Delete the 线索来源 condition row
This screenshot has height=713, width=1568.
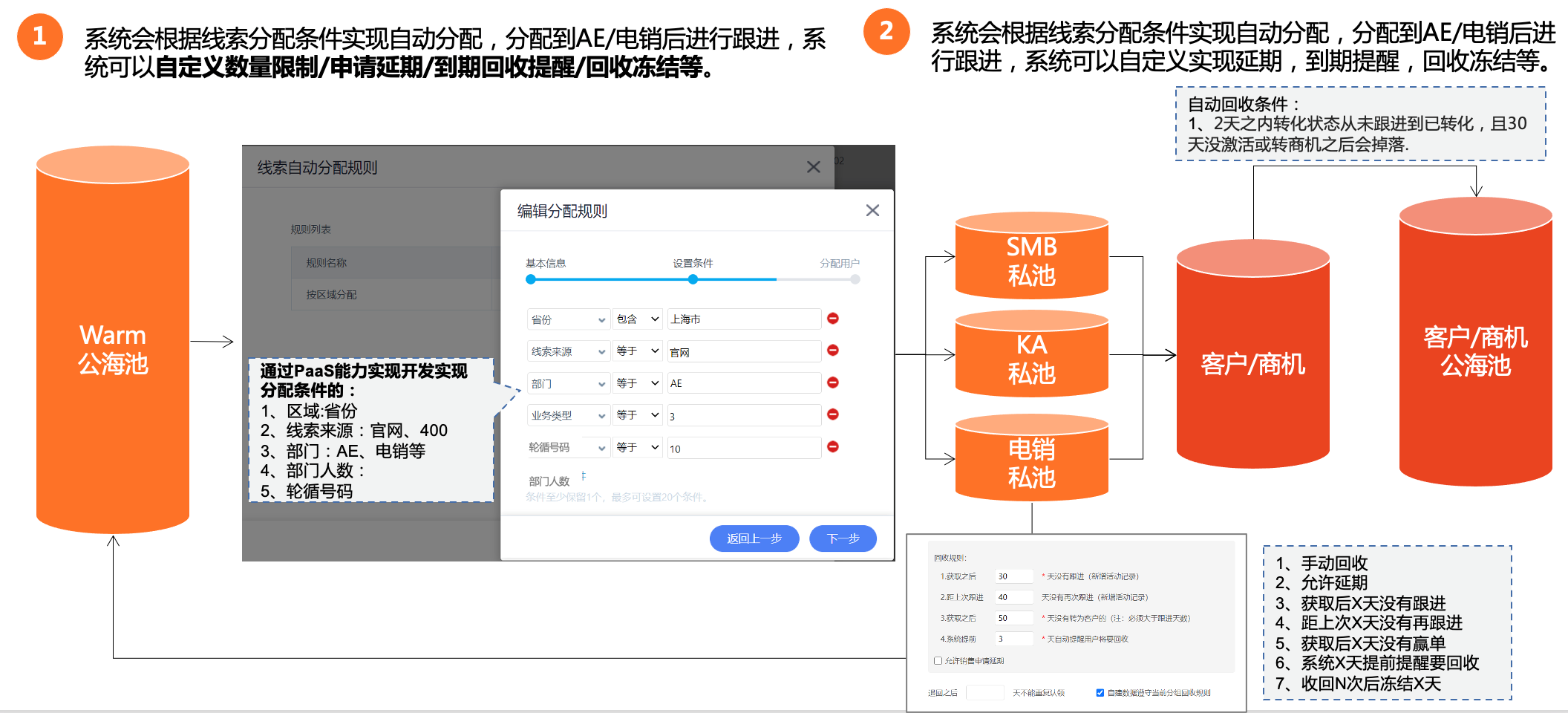pos(832,351)
